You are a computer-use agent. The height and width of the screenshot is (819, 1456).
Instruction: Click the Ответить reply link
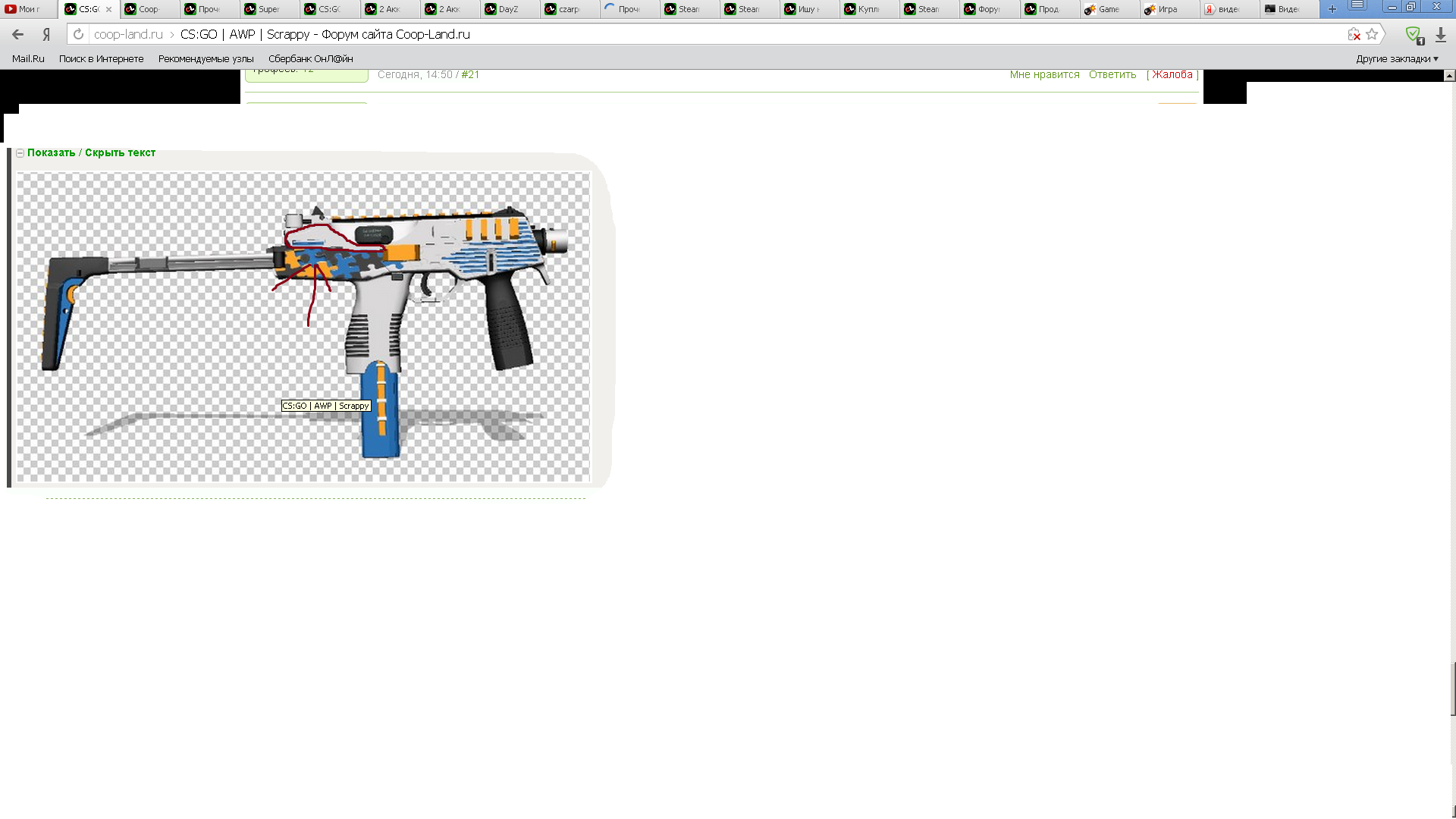[x=1112, y=74]
